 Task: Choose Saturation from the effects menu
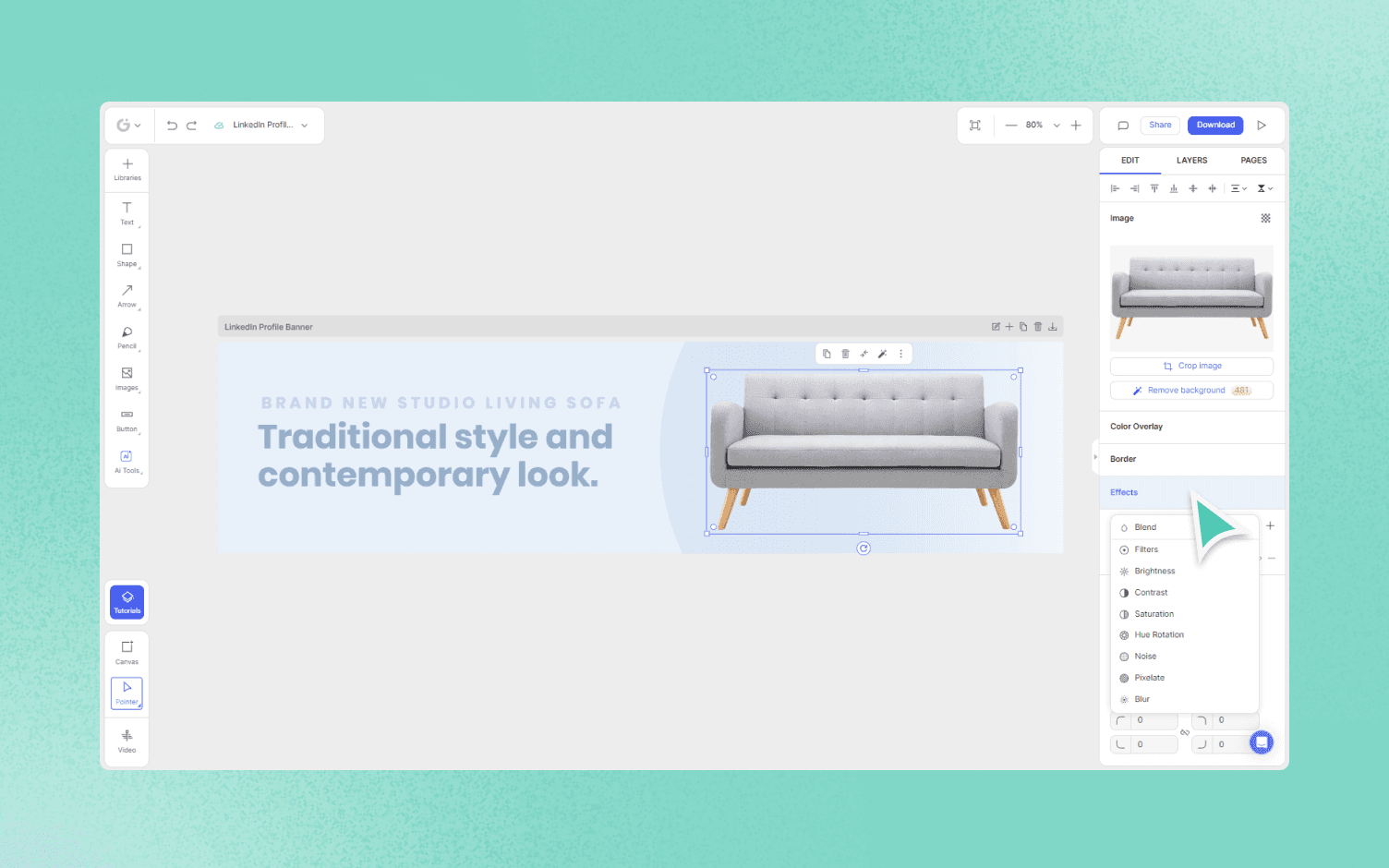point(1185,614)
